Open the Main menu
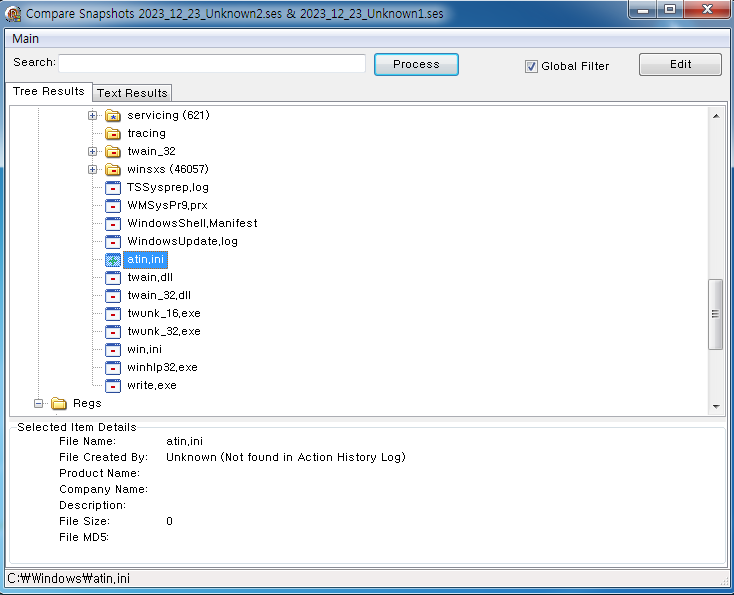 [x=25, y=39]
